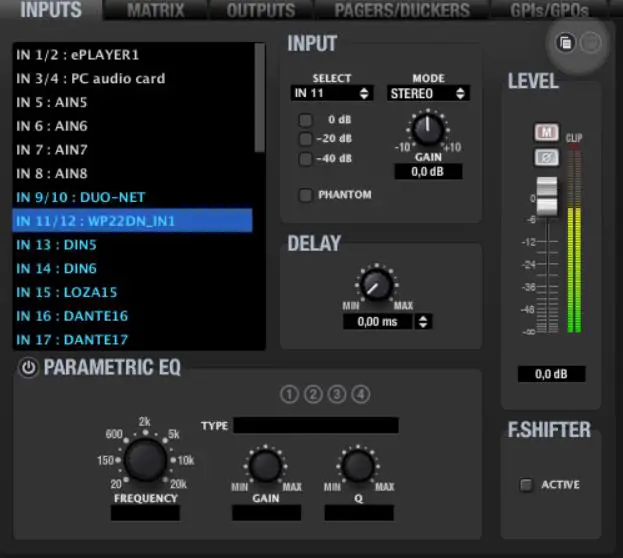
Task: Select EQ band 4
Action: point(361,395)
